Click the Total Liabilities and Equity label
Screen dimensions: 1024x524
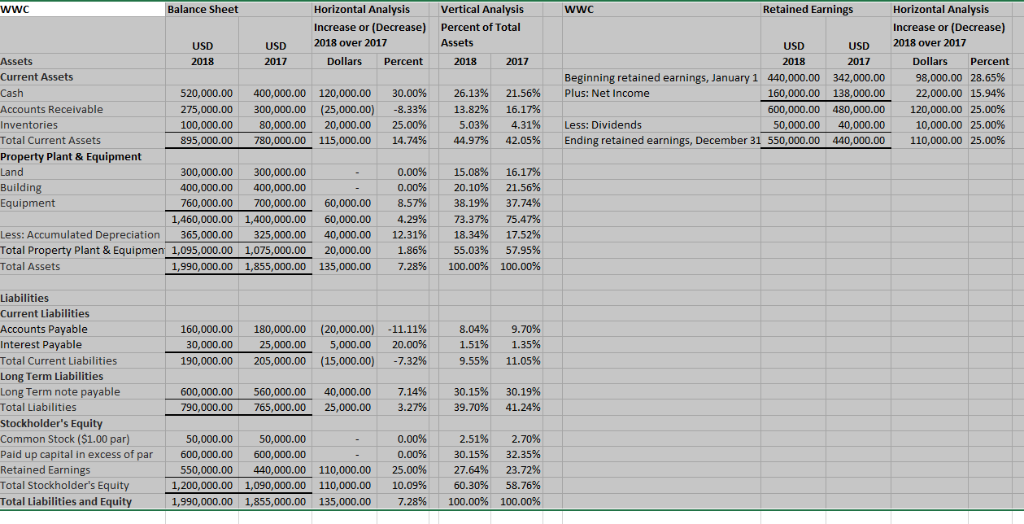click(66, 502)
